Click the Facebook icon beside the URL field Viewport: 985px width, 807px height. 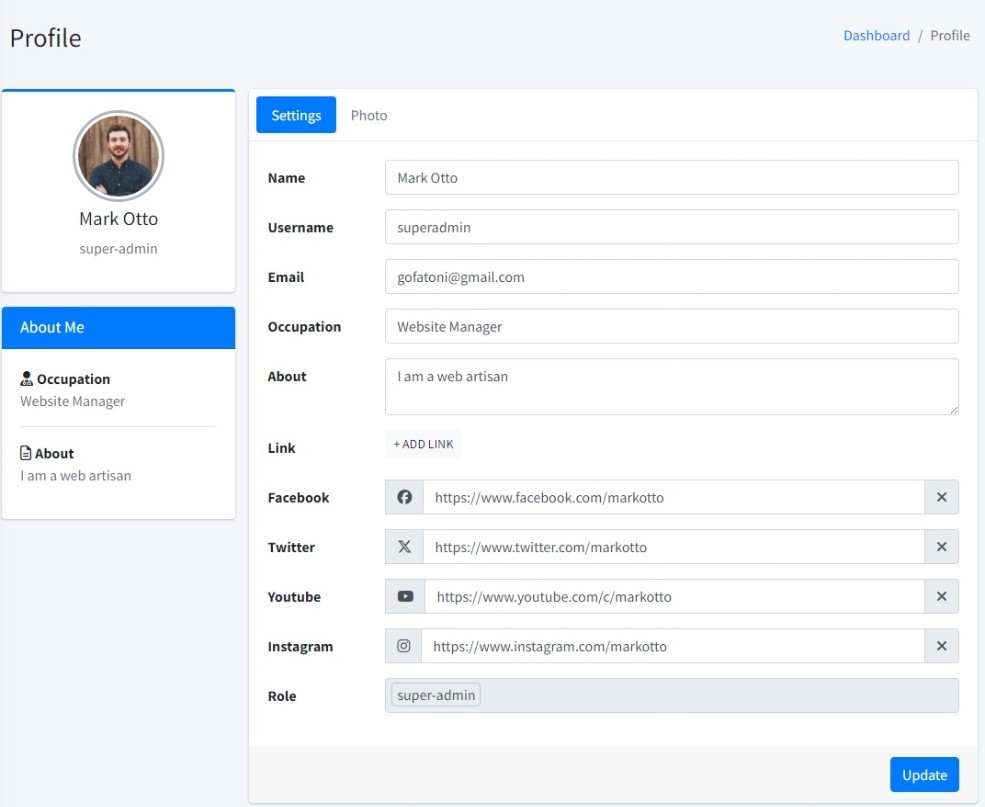[404, 497]
